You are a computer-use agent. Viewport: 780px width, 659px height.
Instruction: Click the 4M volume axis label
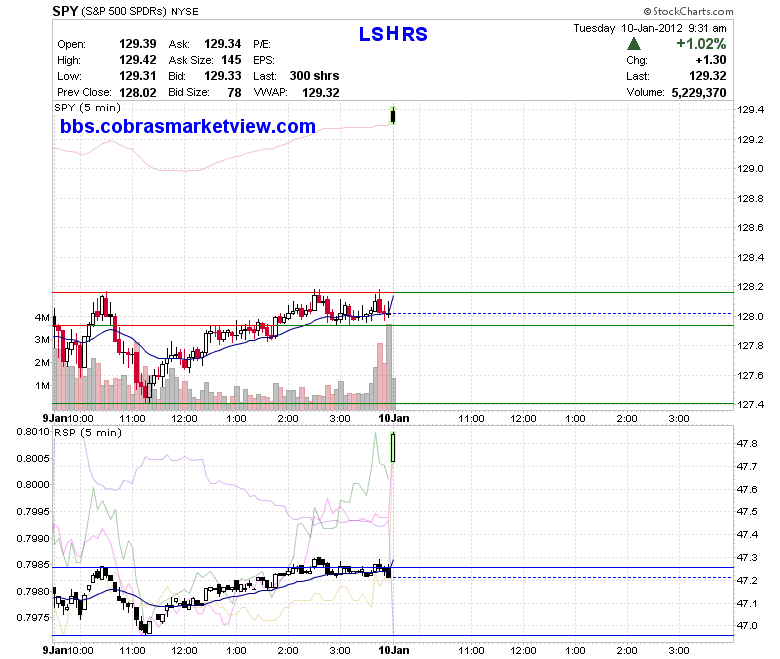click(x=42, y=317)
